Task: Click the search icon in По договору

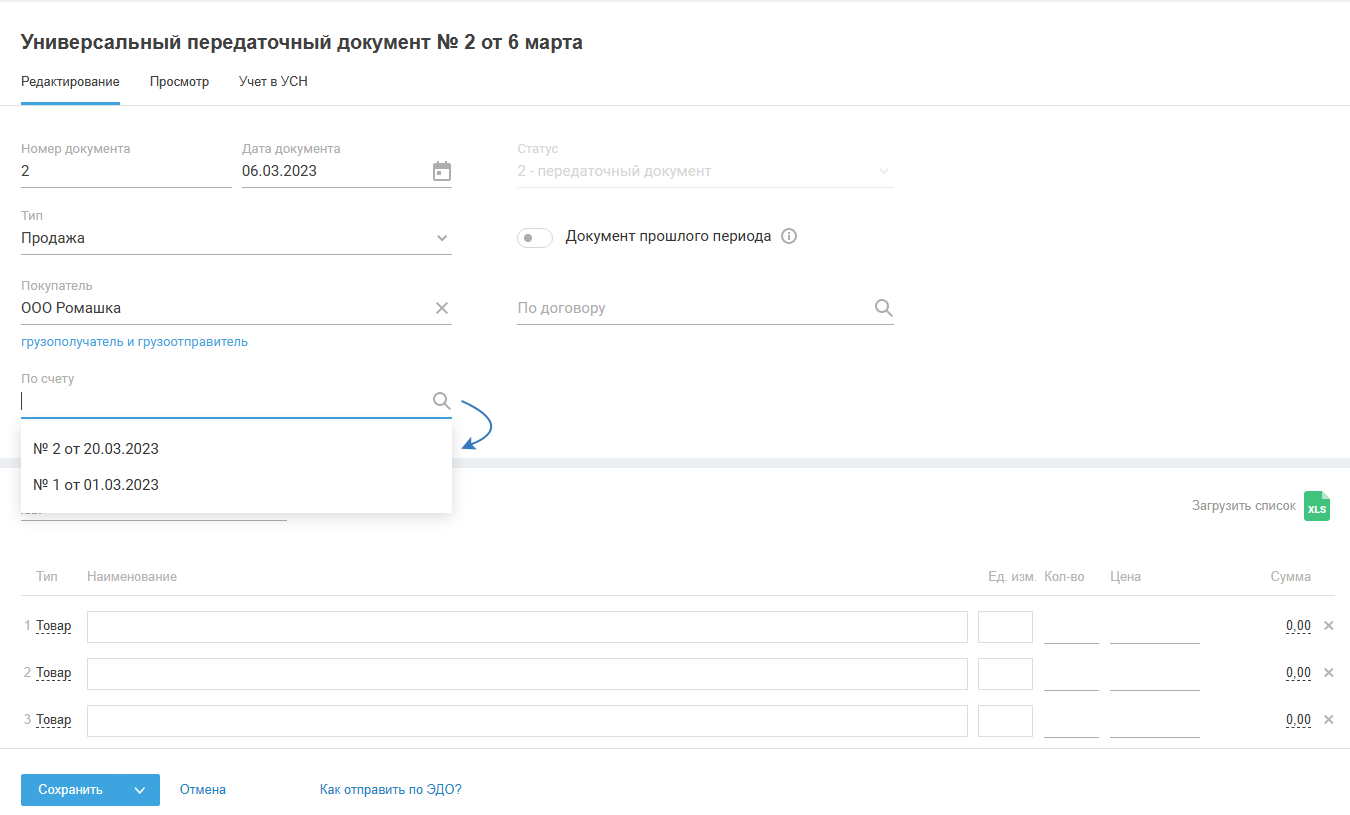Action: 883,308
